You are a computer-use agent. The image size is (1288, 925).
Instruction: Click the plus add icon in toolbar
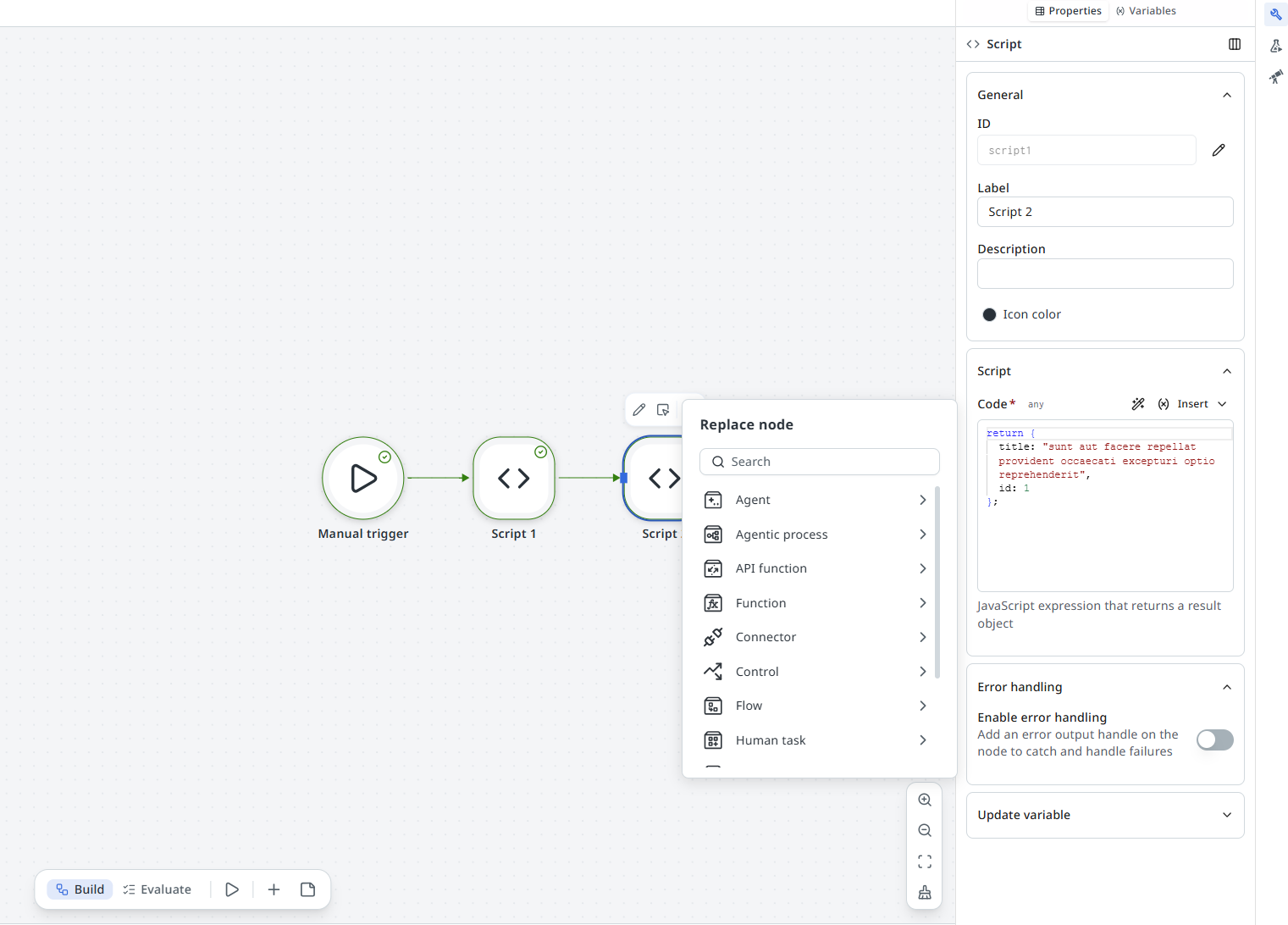click(x=274, y=889)
